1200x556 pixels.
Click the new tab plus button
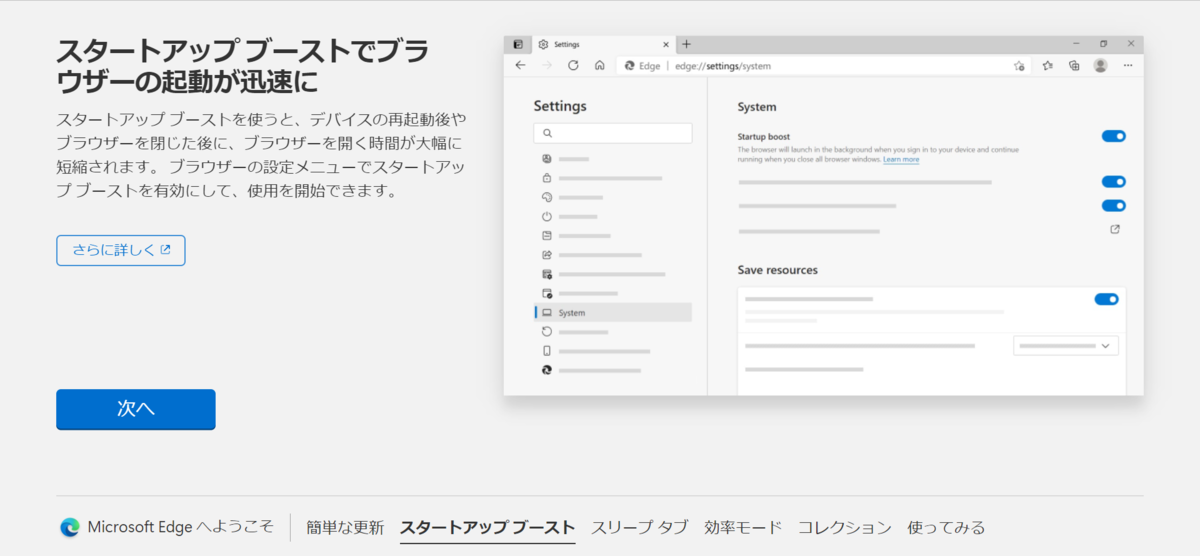coord(686,44)
